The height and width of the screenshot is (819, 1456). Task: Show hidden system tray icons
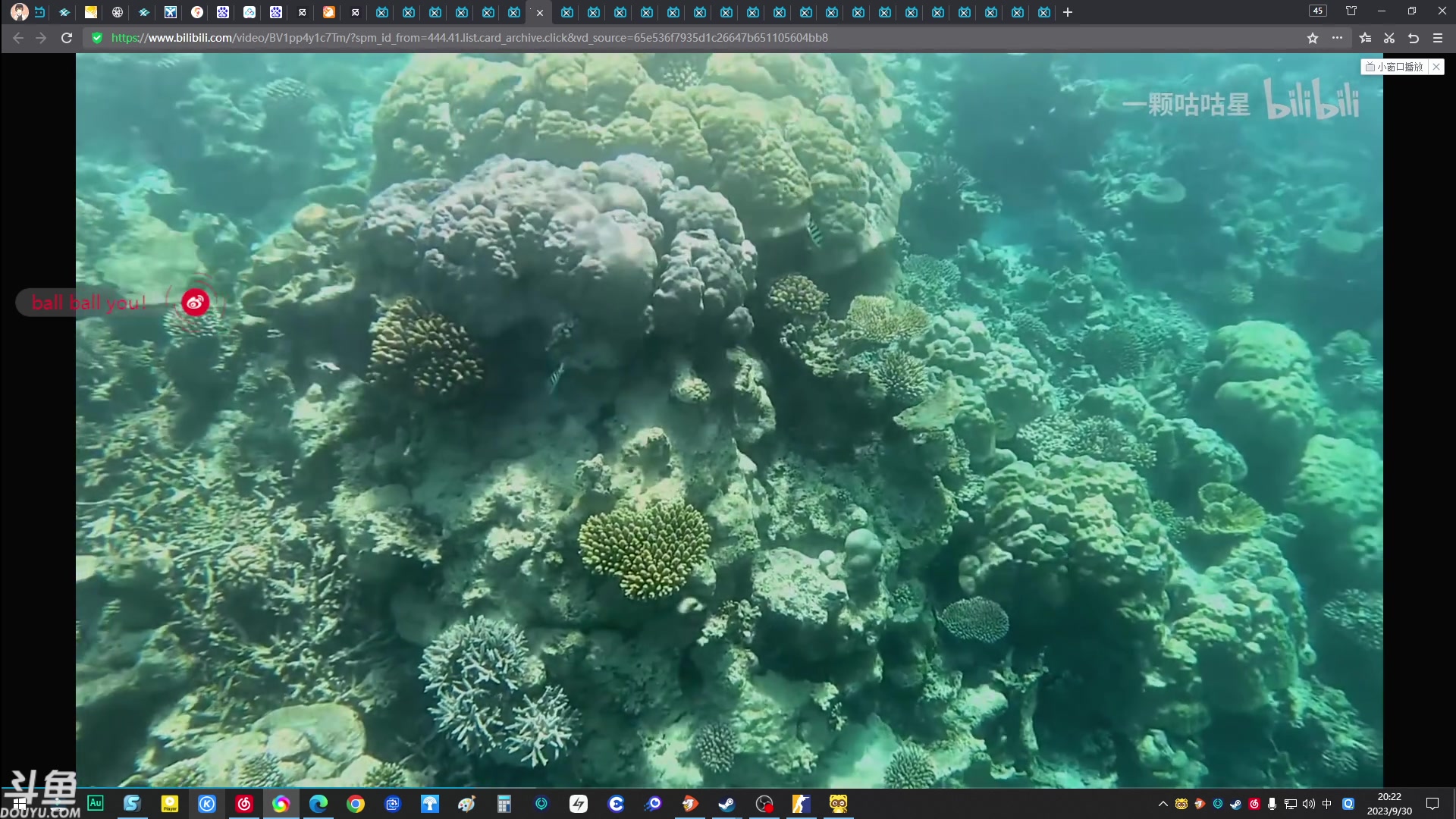[x=1163, y=804]
